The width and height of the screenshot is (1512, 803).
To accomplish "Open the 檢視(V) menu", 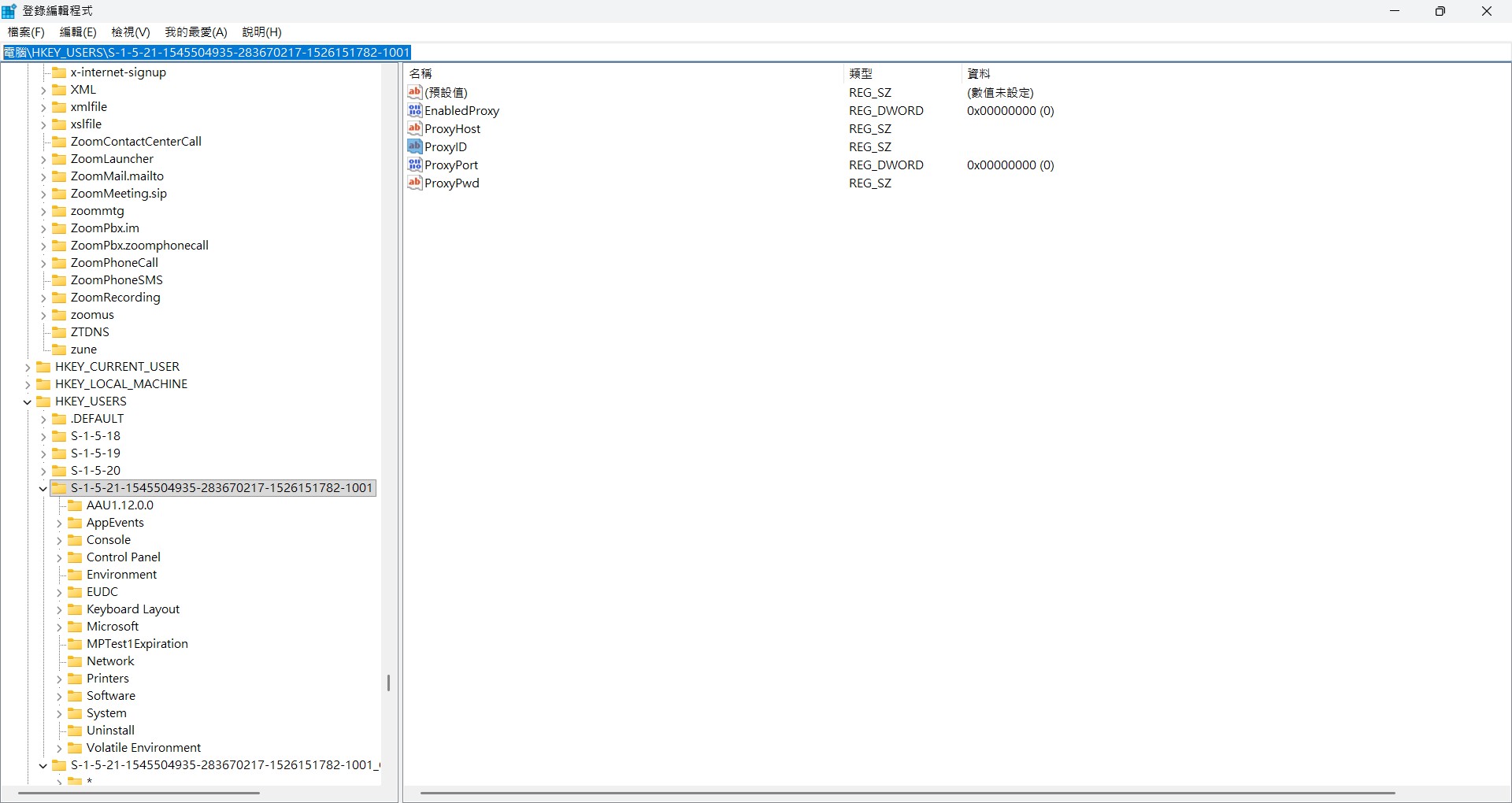I will [x=131, y=31].
